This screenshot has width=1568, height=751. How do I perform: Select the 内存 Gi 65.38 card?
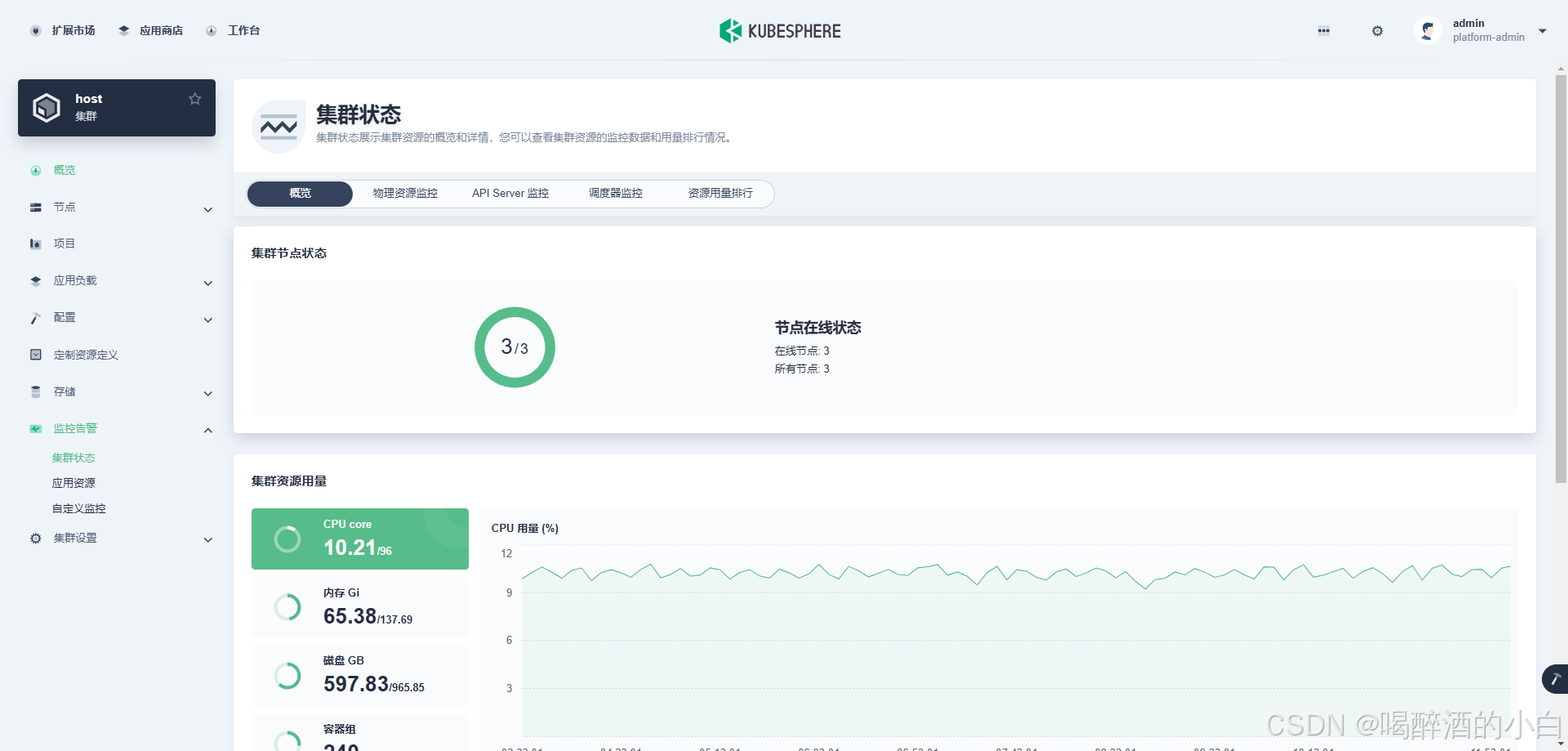pyautogui.click(x=360, y=607)
